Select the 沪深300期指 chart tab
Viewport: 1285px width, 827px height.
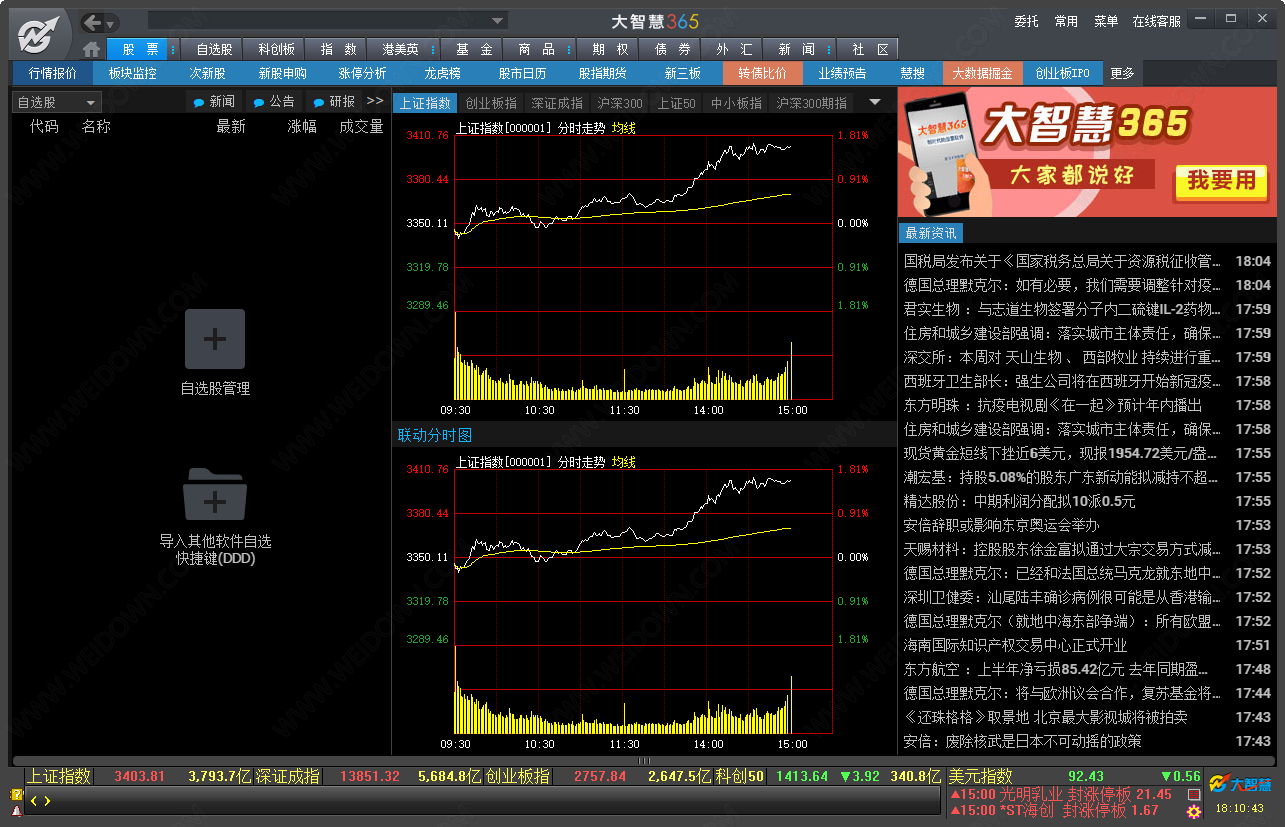pyautogui.click(x=811, y=103)
